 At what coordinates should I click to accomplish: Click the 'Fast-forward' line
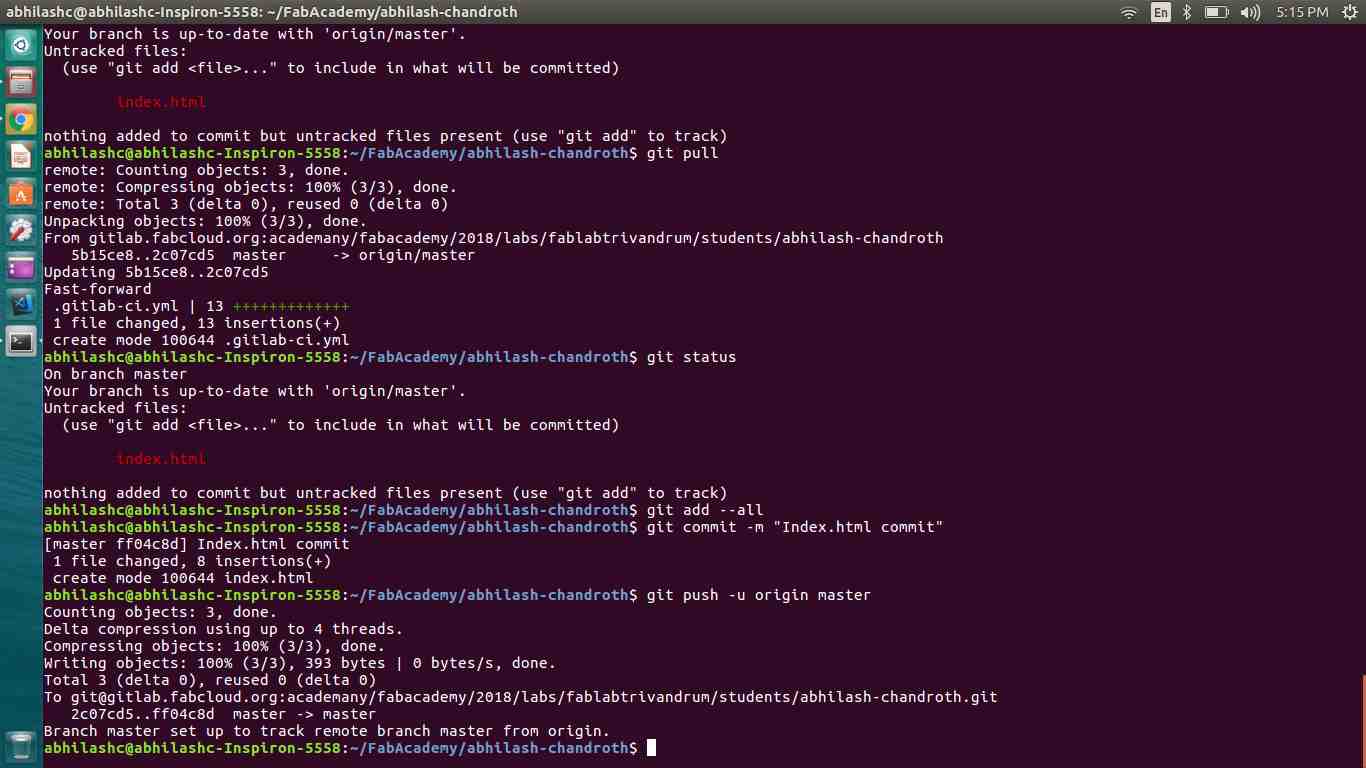pos(97,289)
